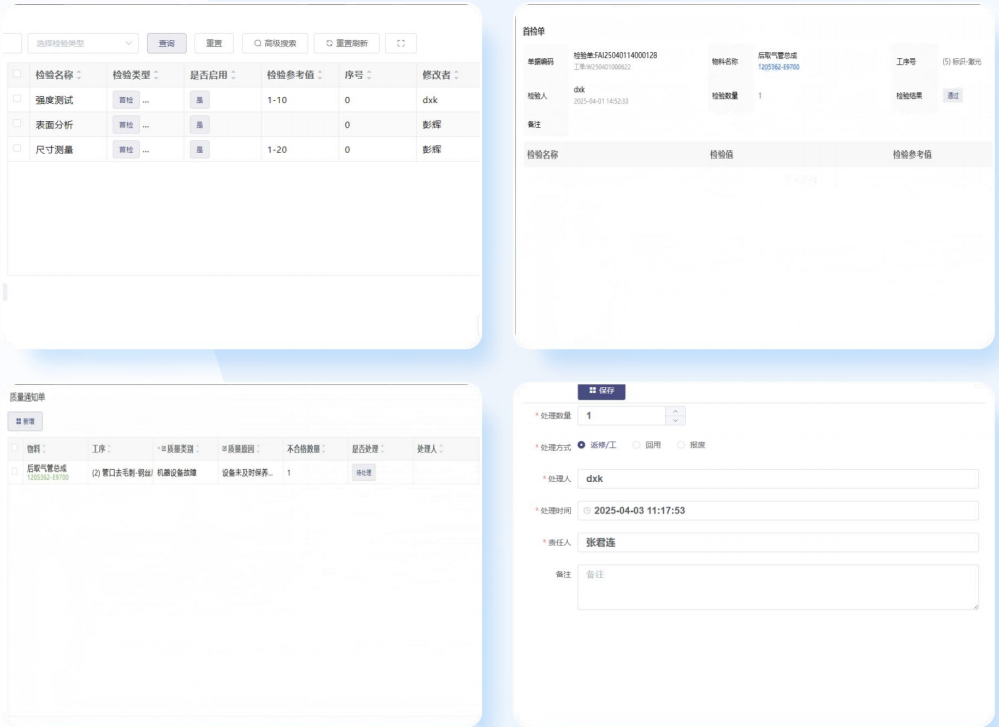Check the 强度测试 row checkbox

(17, 100)
